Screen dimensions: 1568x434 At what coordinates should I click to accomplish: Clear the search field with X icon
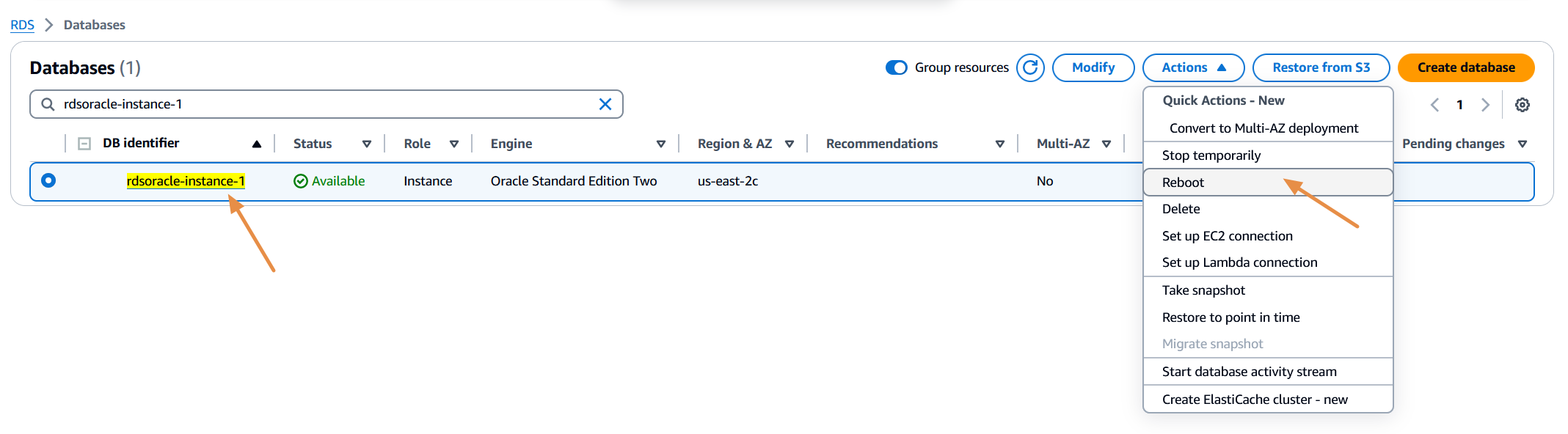605,104
